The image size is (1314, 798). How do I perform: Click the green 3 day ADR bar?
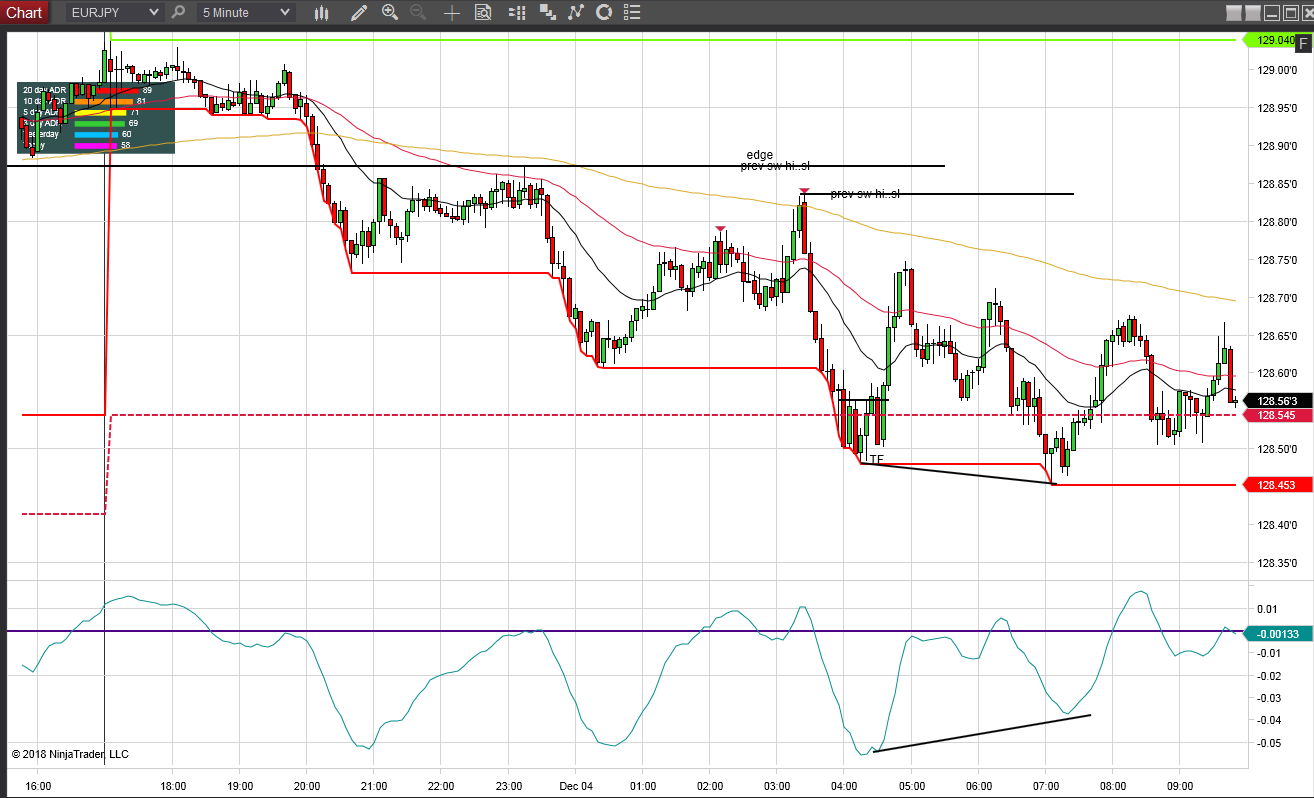pos(99,123)
